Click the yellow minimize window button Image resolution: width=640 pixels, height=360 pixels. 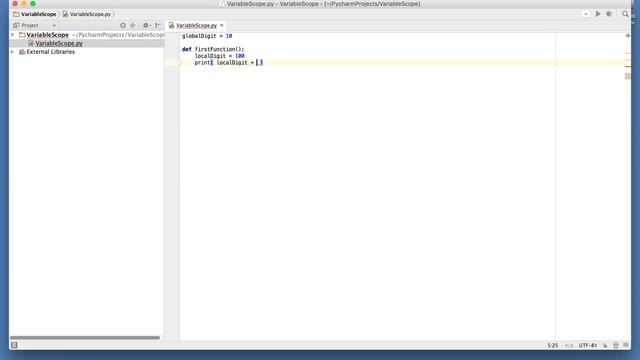pyautogui.click(x=24, y=4)
